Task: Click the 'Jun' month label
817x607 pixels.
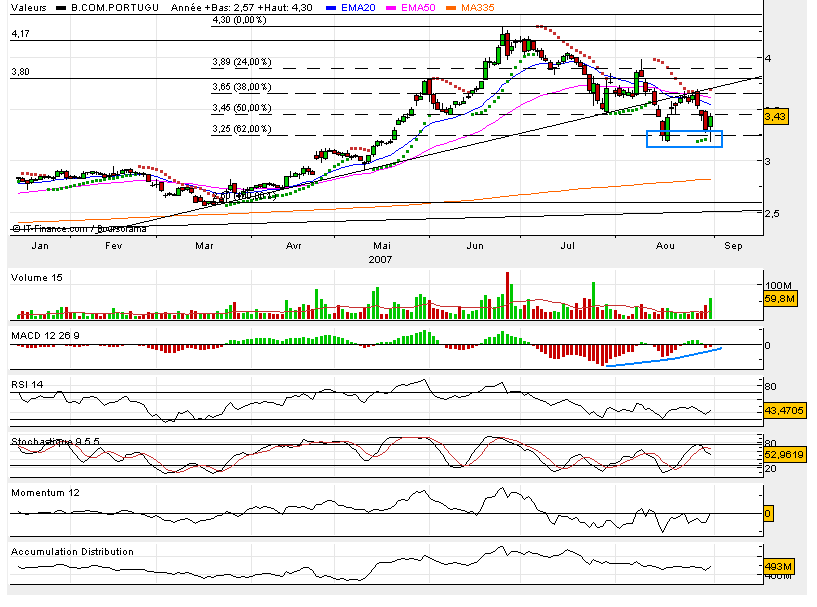Action: pyautogui.click(x=475, y=245)
